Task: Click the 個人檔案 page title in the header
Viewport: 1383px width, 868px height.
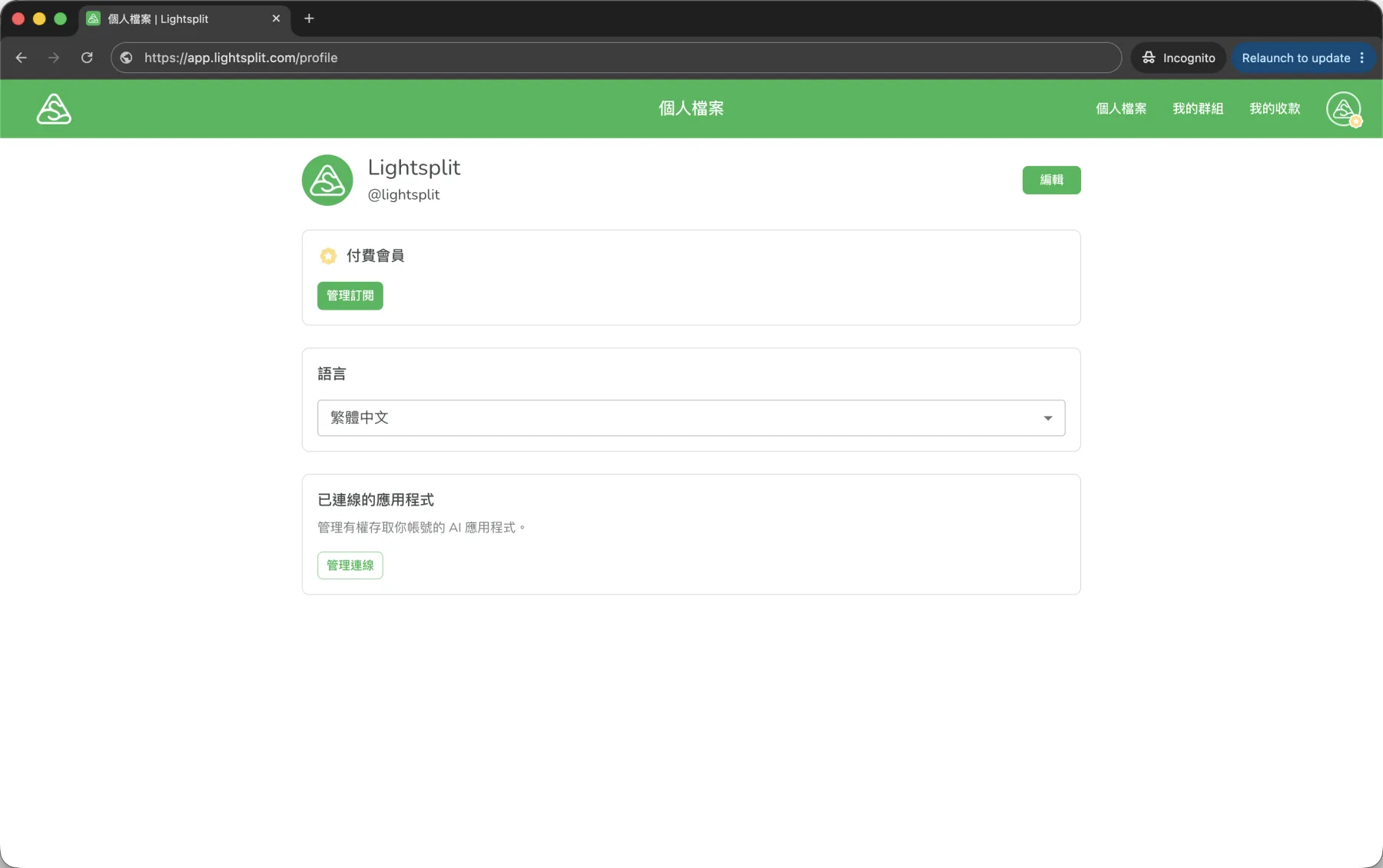Action: coord(691,108)
